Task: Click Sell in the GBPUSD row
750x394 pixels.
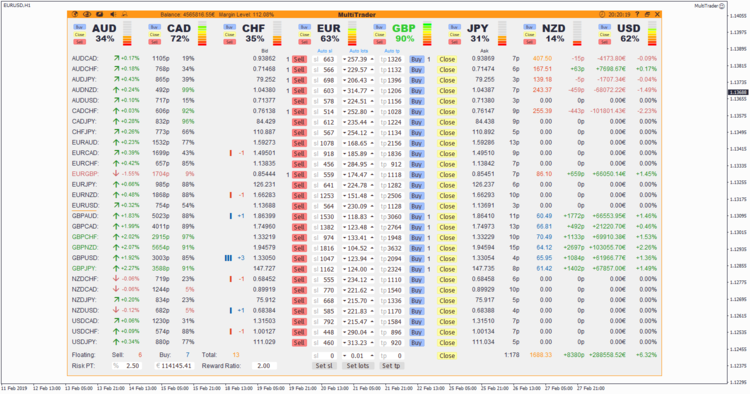Action: point(299,259)
